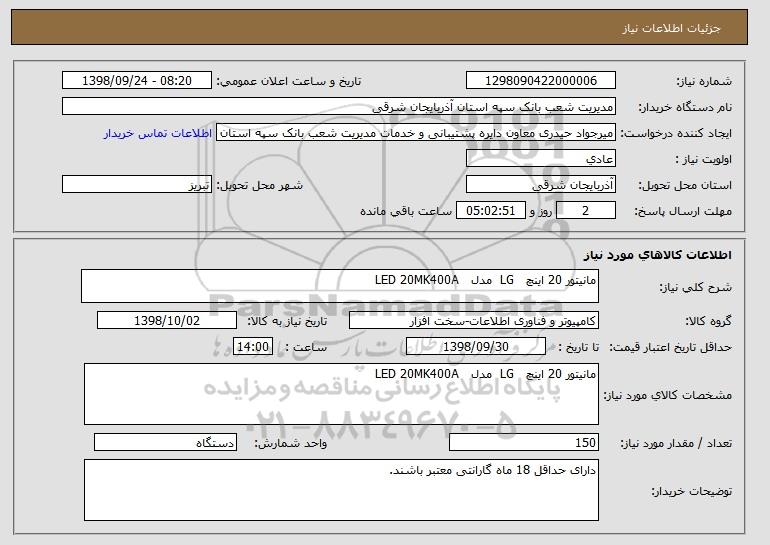Click the section title اطلاعات کالاهای مورد نیاز
The width and height of the screenshot is (770, 545).
[658, 255]
